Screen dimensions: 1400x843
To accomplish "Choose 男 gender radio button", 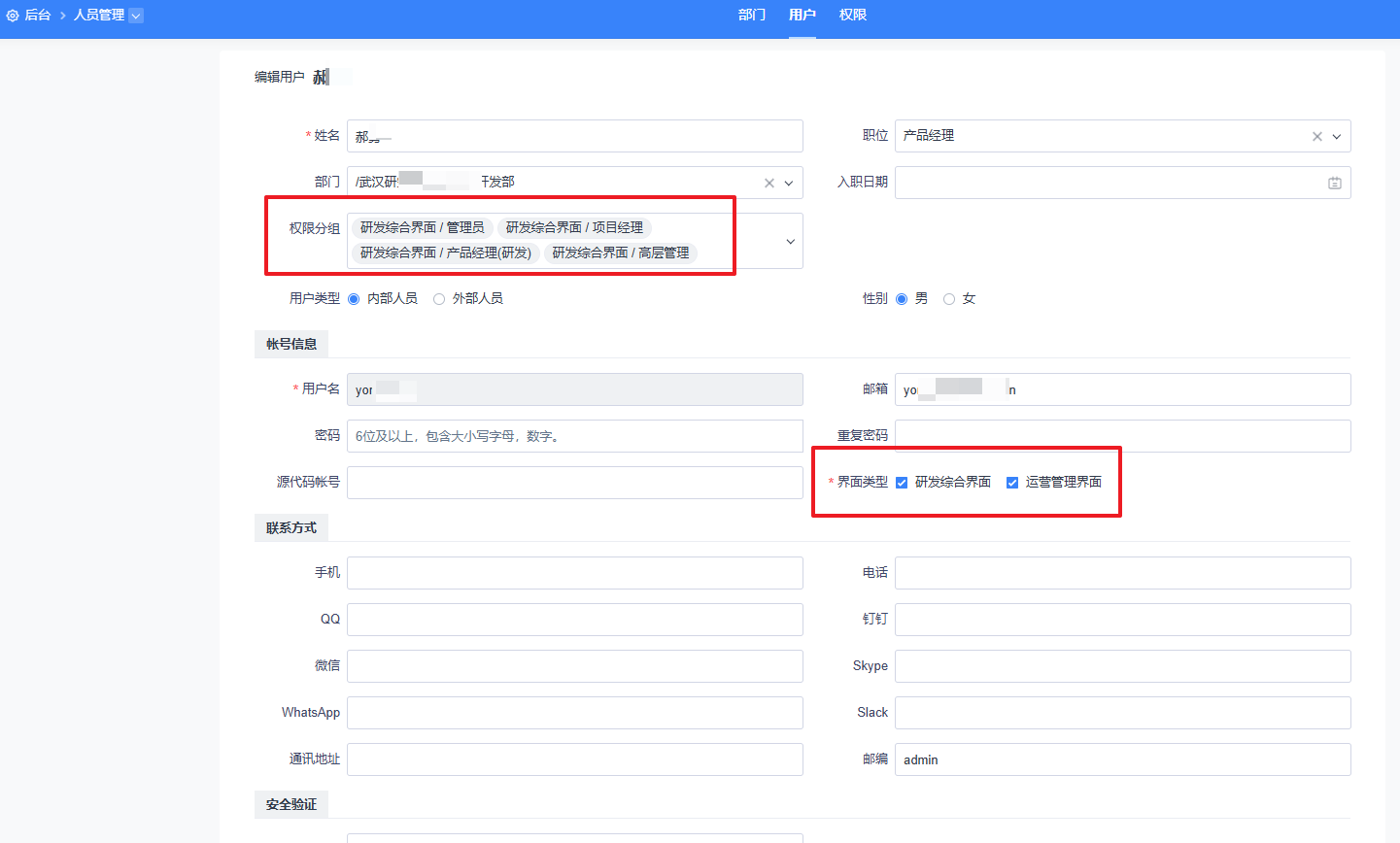I will click(902, 299).
